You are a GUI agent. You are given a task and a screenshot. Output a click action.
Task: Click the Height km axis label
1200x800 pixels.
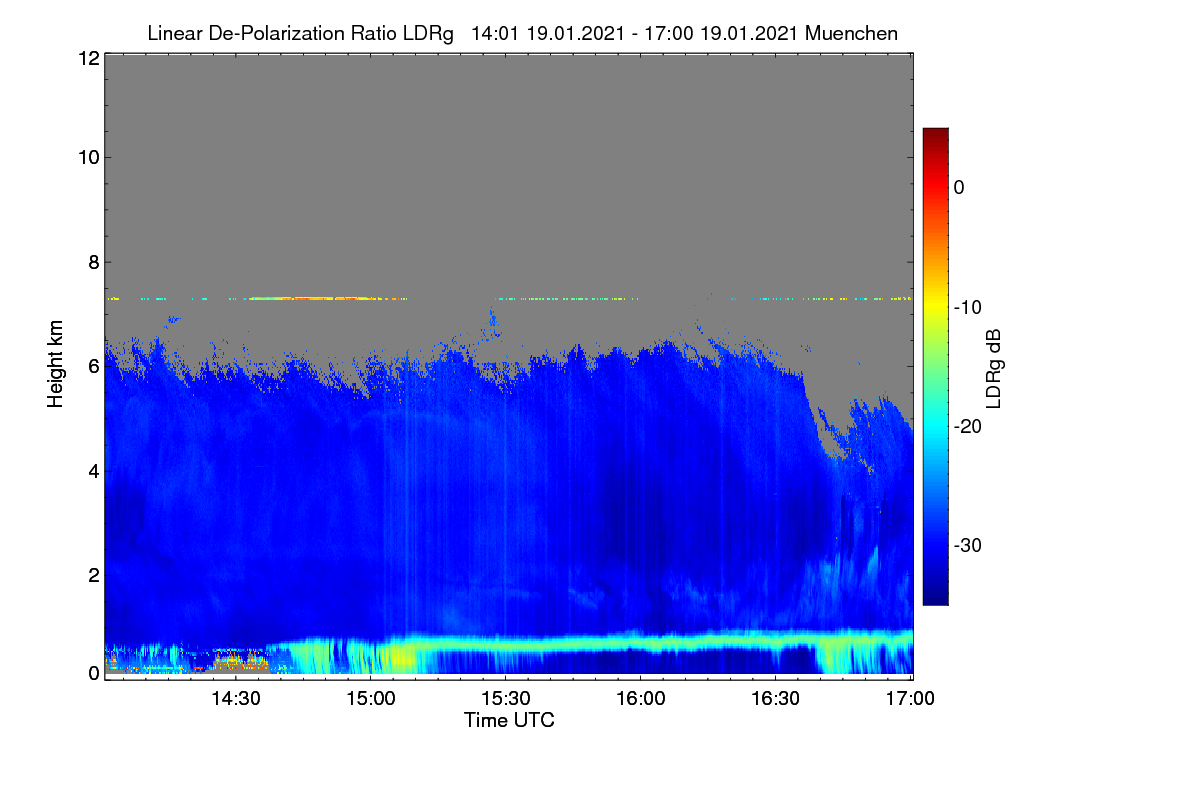tap(55, 365)
